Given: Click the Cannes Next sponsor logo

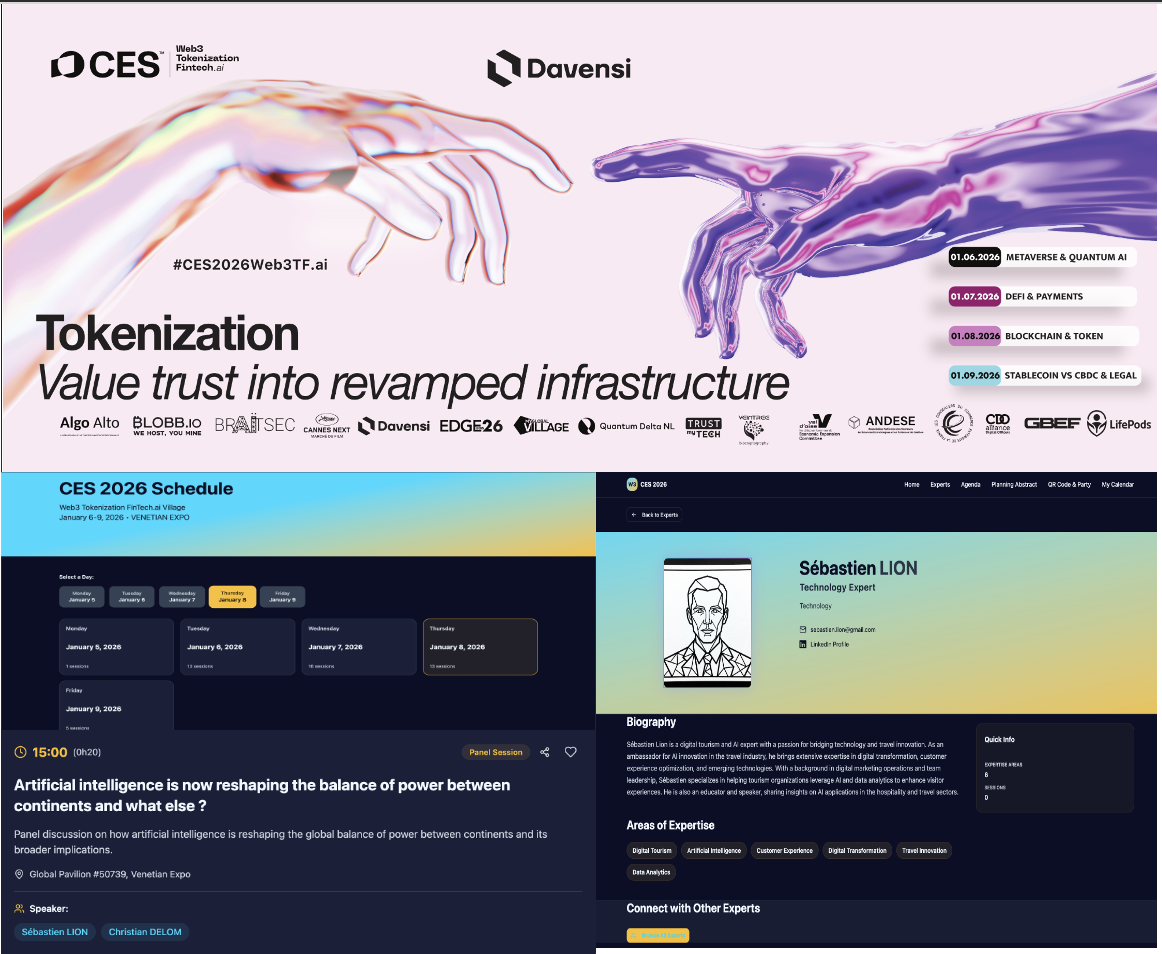Looking at the screenshot, I should click(x=327, y=425).
